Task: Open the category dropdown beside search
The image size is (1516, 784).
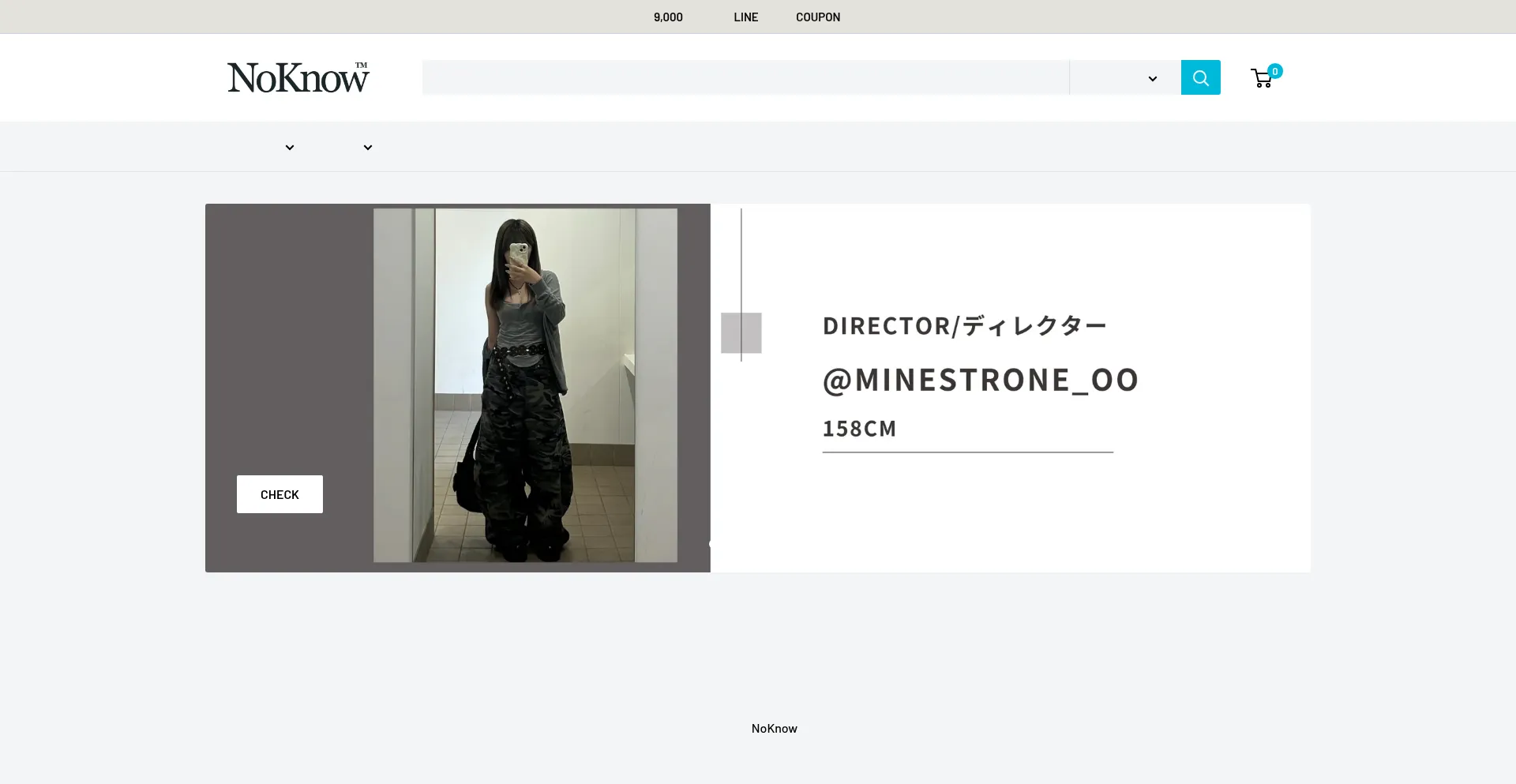Action: 1124,77
